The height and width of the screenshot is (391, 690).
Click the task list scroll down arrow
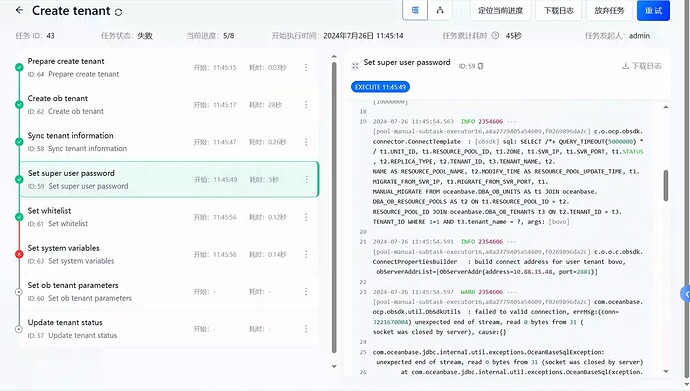click(x=334, y=366)
